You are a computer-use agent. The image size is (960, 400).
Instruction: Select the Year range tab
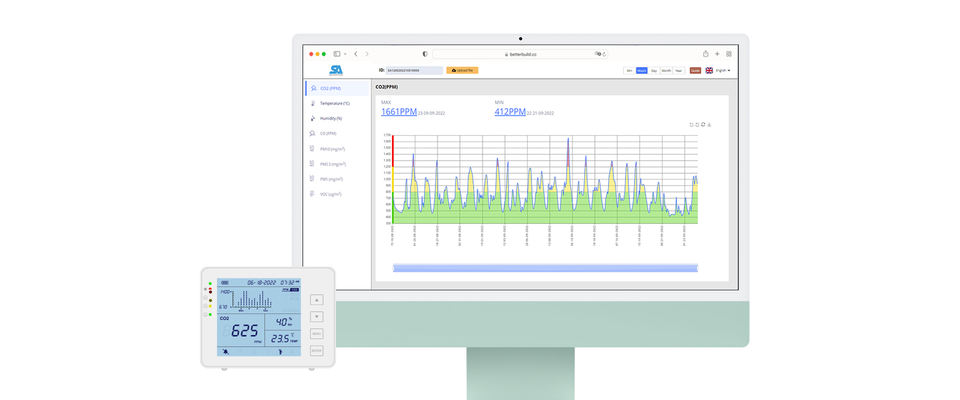(678, 70)
